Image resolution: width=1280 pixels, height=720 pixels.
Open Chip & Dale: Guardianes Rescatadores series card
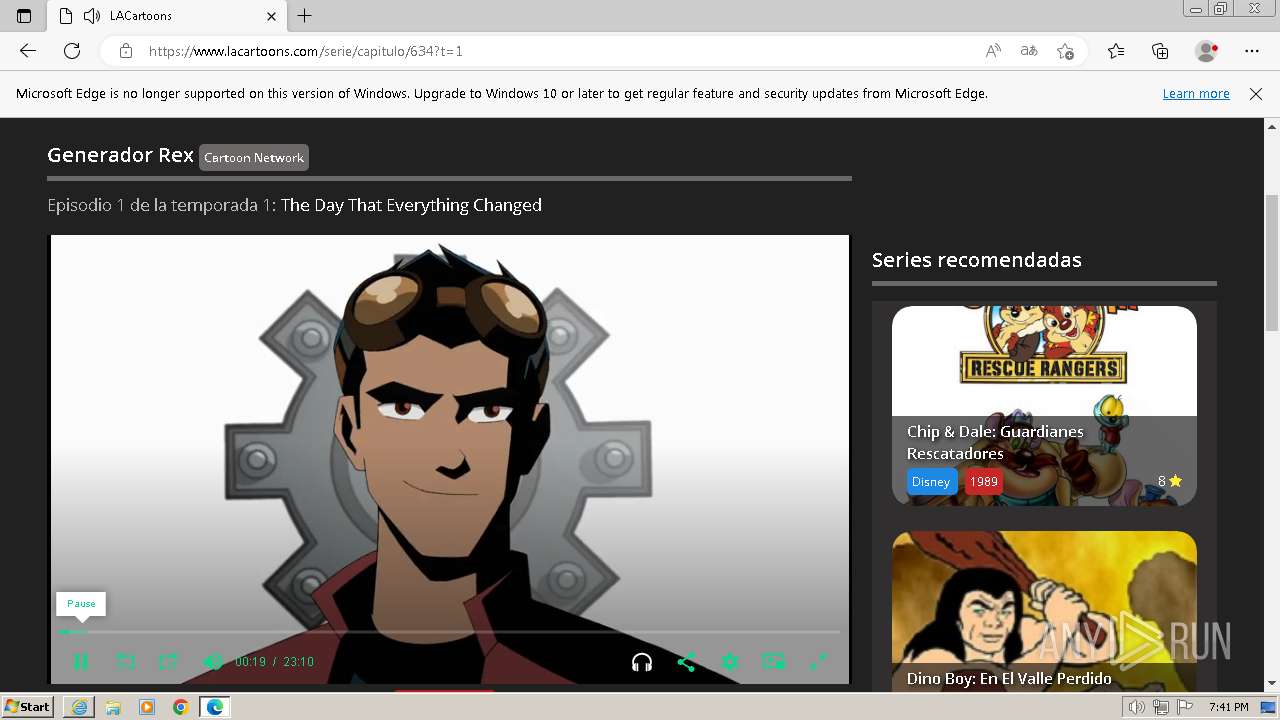(x=1044, y=405)
